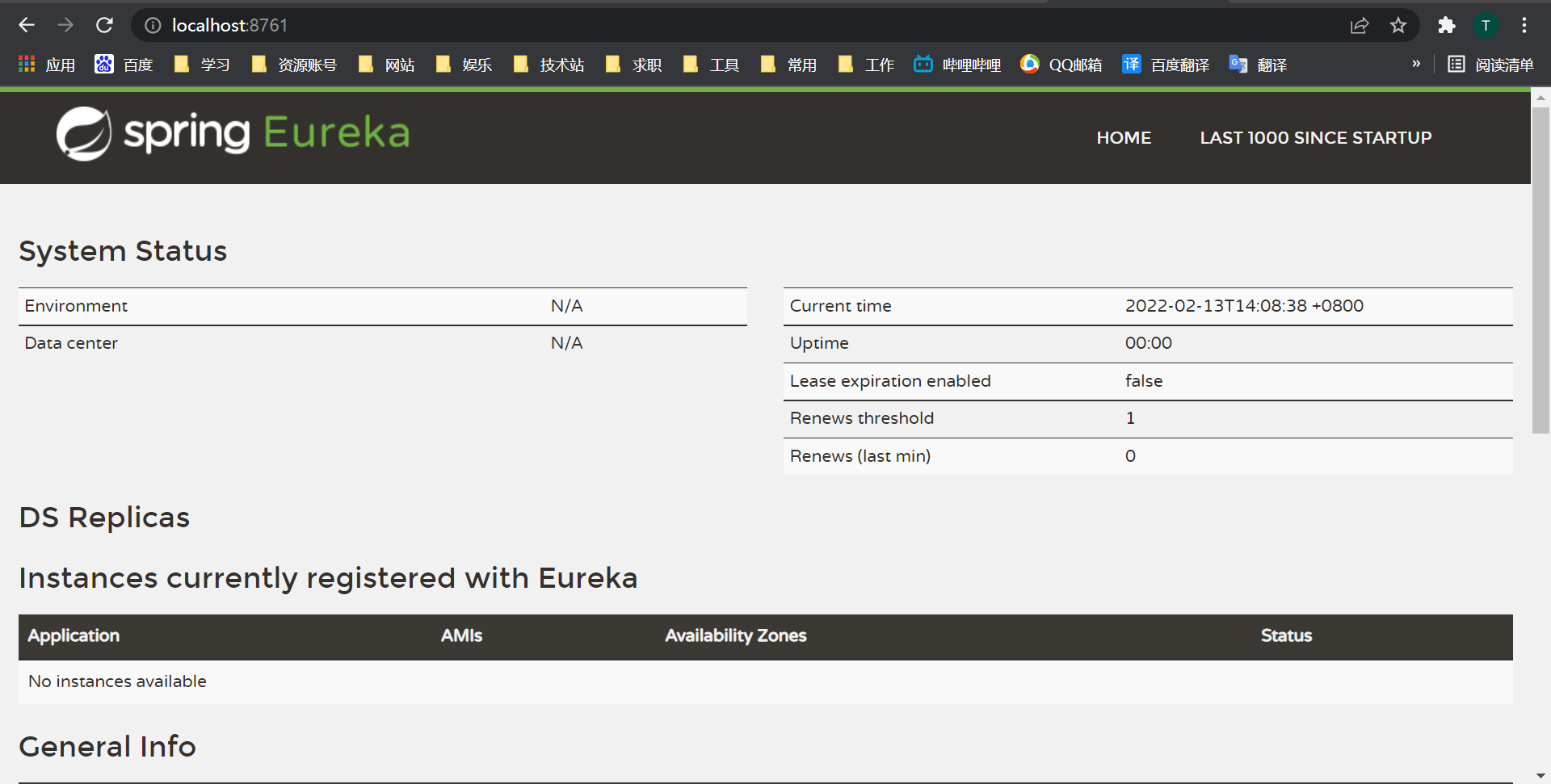Open the 常用 bookmark folder
Screen dimensions: 1551x784
(x=788, y=65)
